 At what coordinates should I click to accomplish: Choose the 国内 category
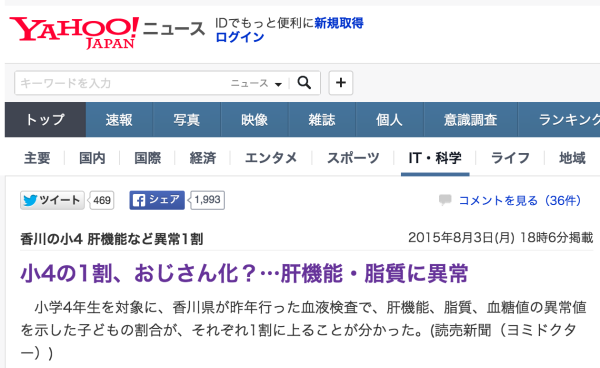click(x=92, y=158)
